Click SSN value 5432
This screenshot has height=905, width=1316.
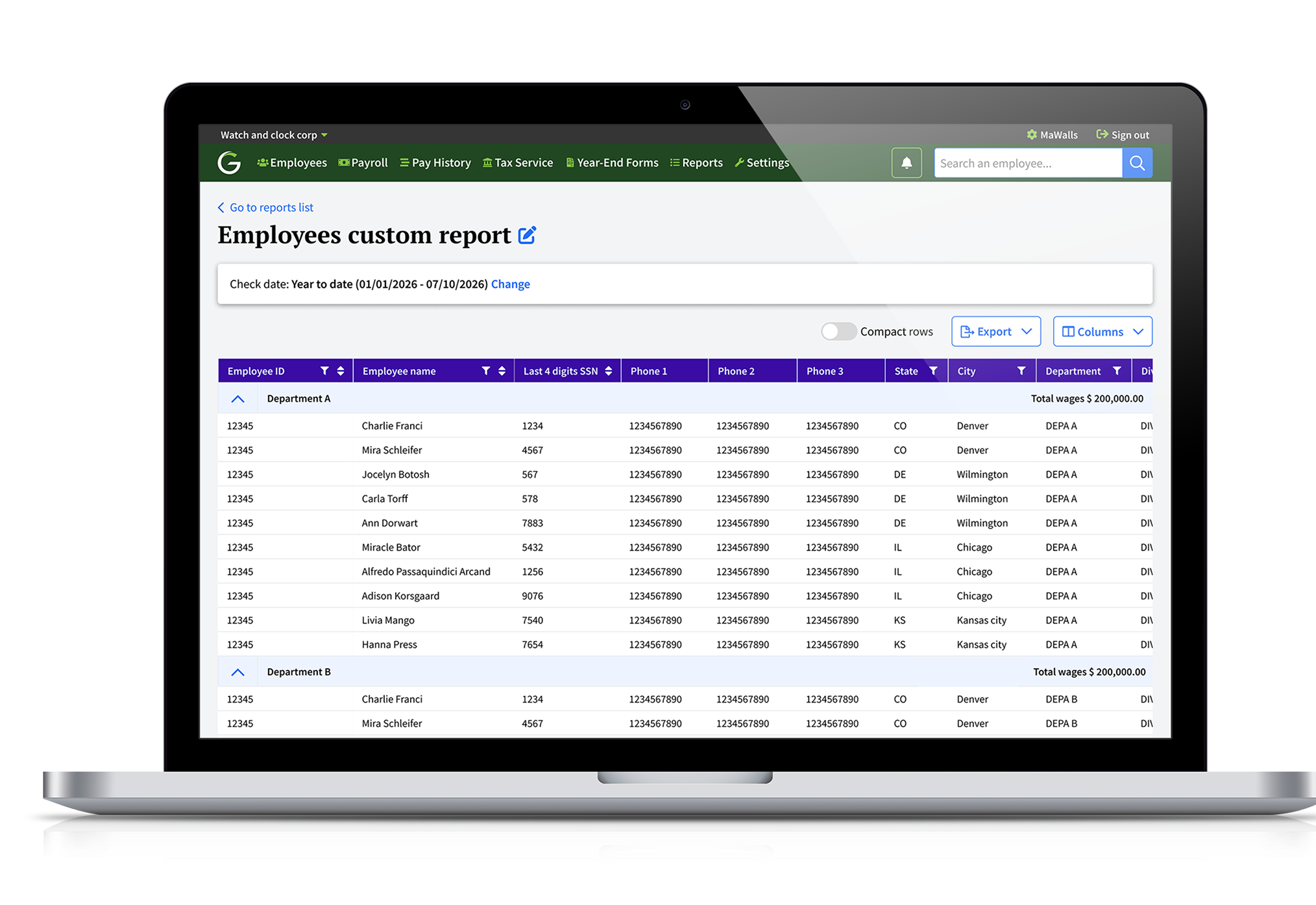click(x=532, y=547)
